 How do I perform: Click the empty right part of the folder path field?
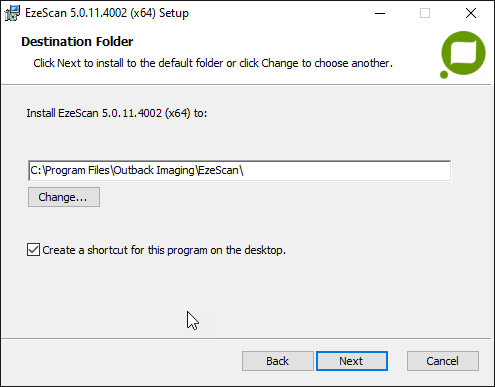coord(347,171)
